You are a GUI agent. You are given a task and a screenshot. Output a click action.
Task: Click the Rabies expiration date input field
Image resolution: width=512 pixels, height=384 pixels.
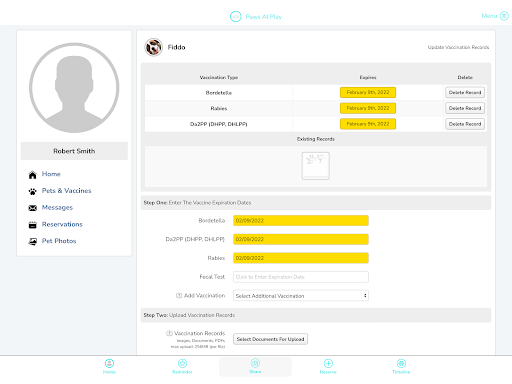301,258
